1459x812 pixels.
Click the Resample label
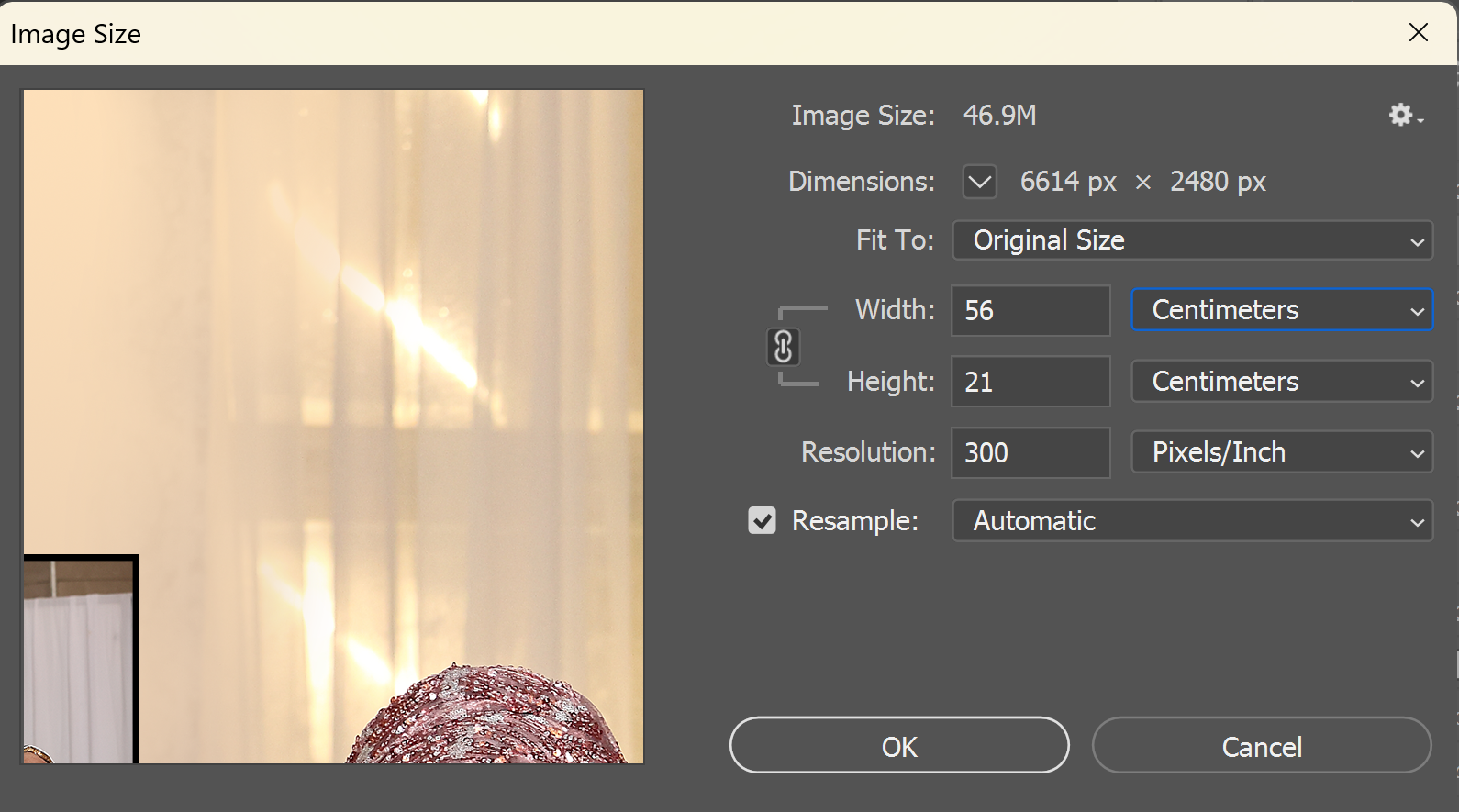tap(854, 521)
